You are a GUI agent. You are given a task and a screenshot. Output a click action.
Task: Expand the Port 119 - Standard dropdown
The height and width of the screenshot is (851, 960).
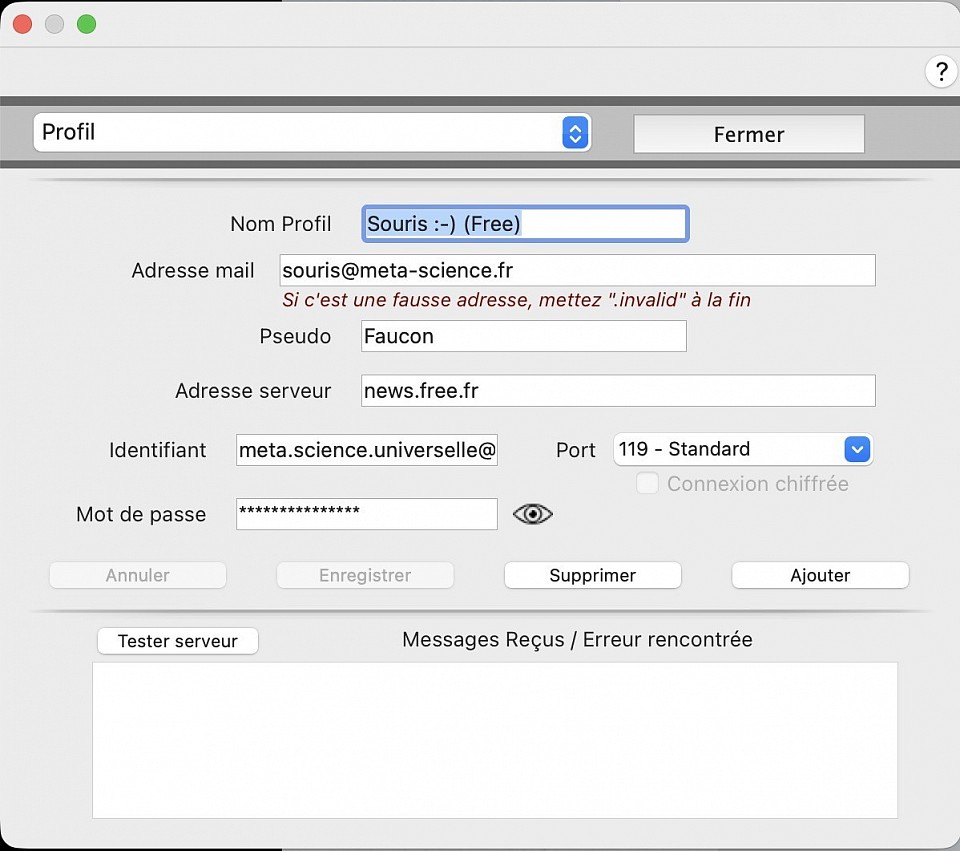pos(742,450)
